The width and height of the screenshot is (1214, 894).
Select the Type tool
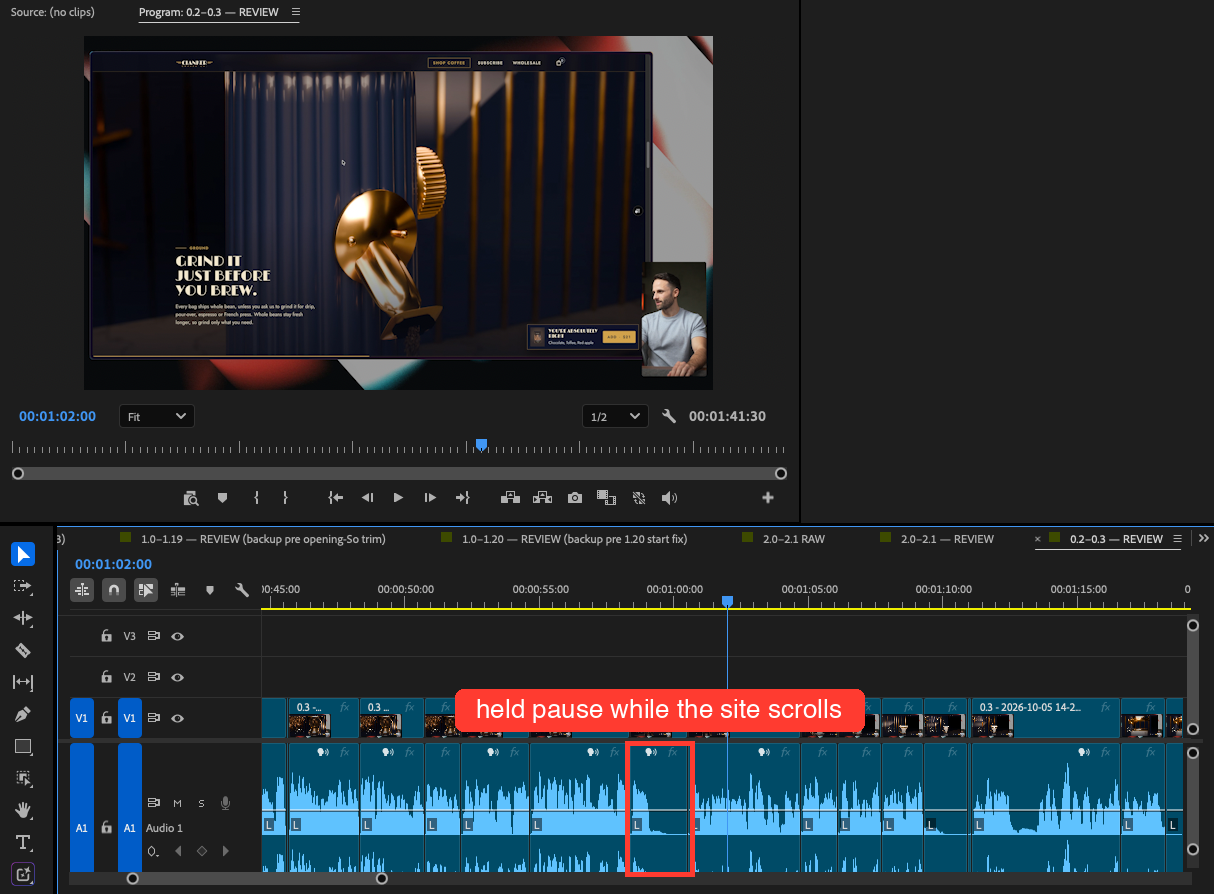click(x=23, y=842)
